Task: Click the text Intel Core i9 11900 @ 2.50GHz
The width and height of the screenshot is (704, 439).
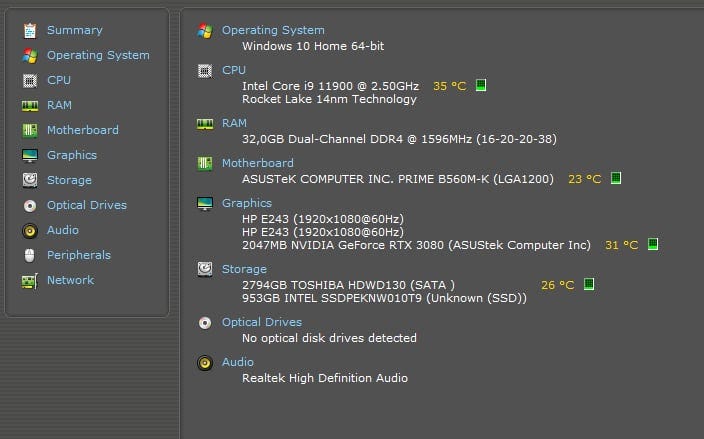Action: pyautogui.click(x=330, y=86)
